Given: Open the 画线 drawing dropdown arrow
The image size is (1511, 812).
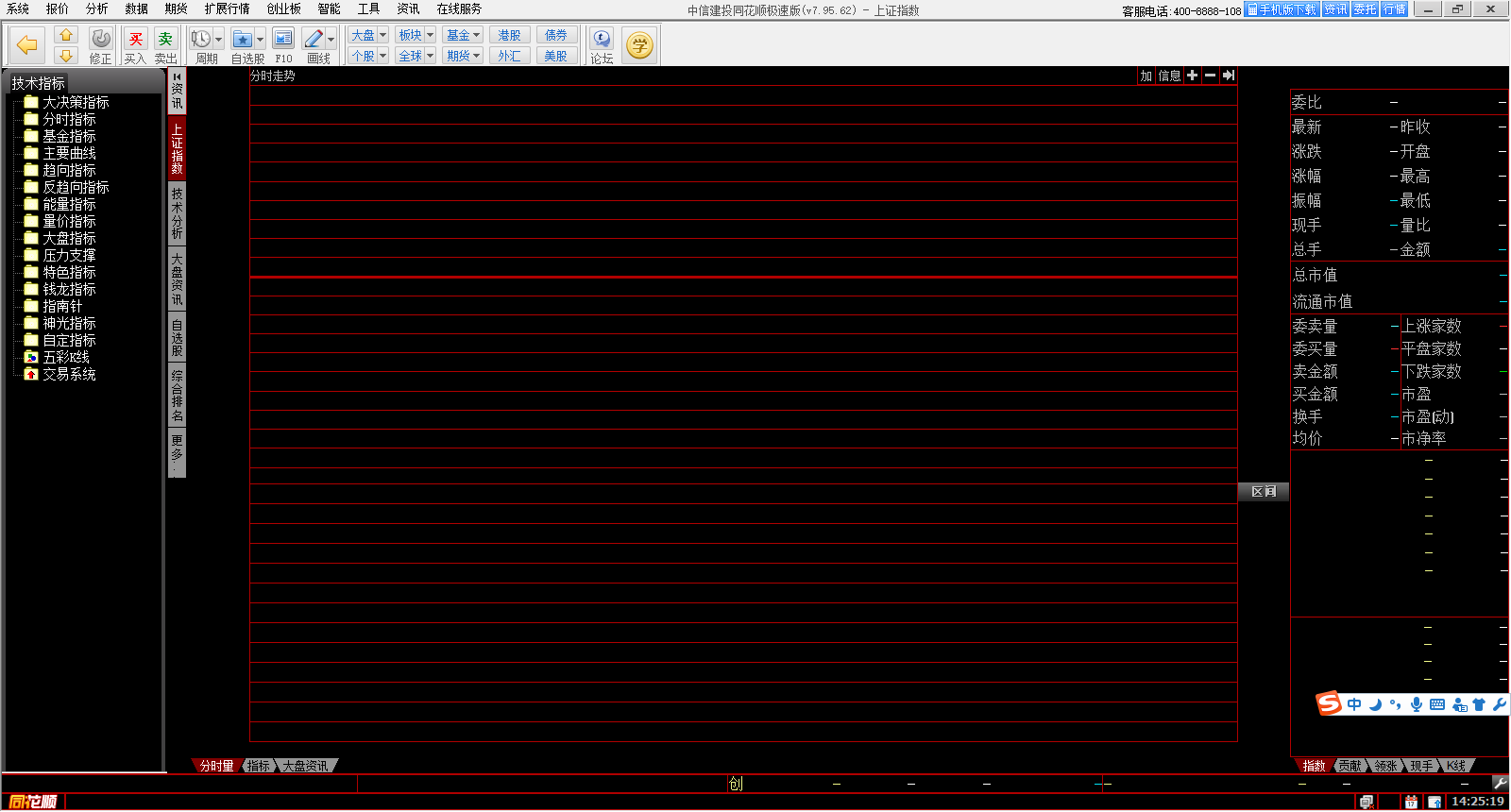Looking at the screenshot, I should coord(331,40).
